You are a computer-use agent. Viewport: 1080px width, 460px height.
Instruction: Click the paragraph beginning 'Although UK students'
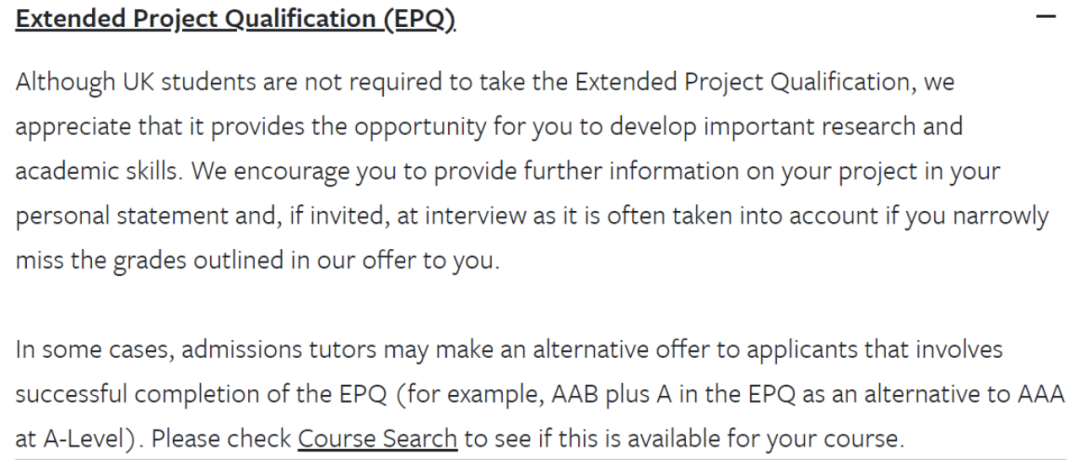pos(532,171)
